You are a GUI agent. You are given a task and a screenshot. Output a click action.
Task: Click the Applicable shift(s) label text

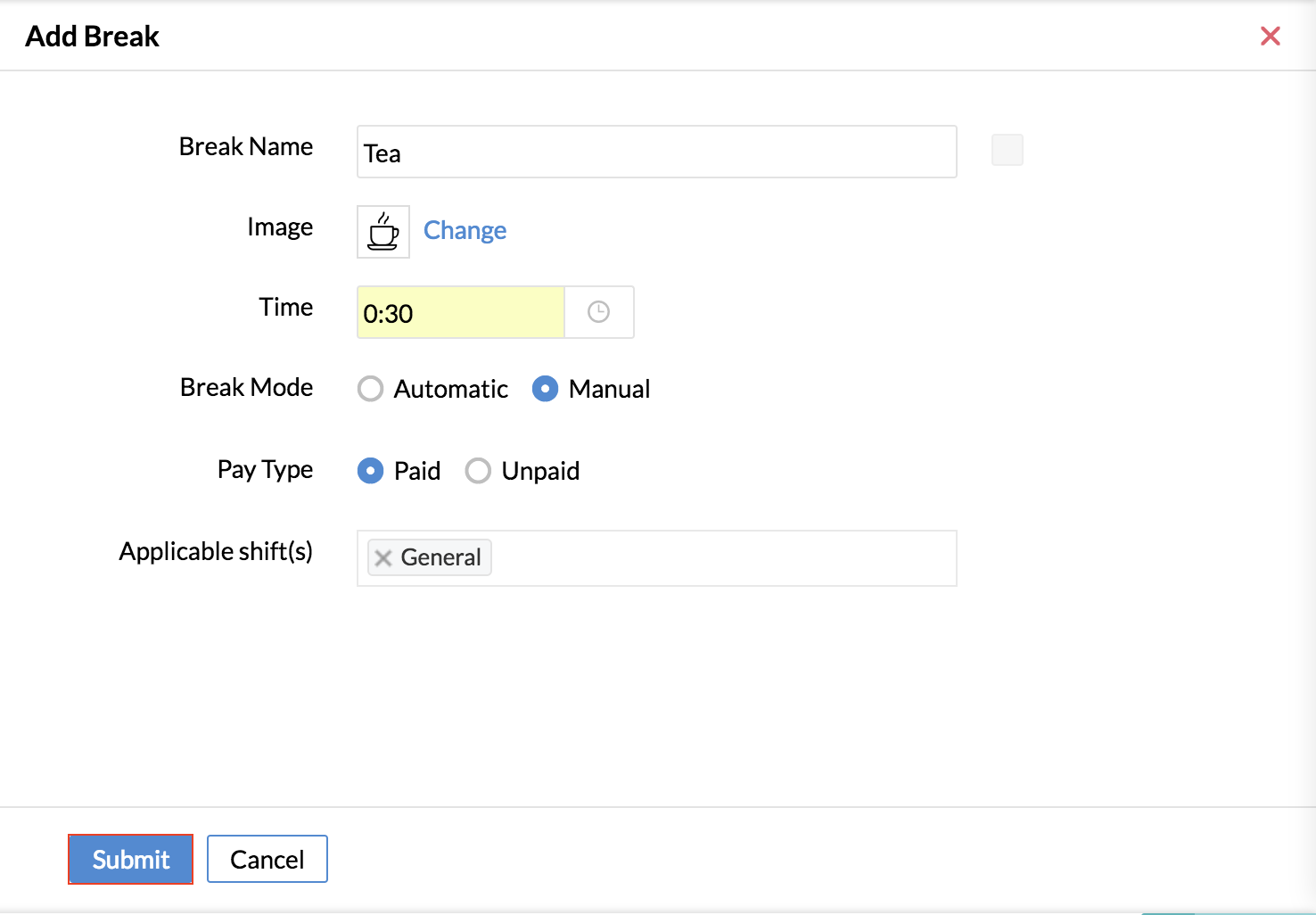point(216,551)
